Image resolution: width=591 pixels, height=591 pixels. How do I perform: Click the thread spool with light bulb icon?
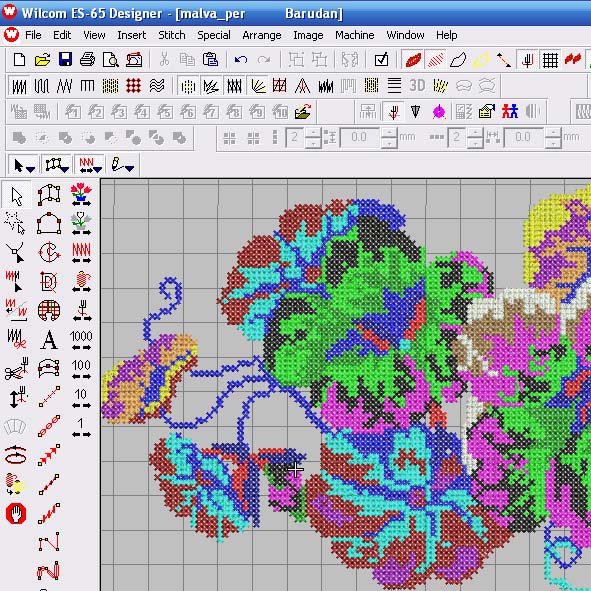(x=15, y=484)
